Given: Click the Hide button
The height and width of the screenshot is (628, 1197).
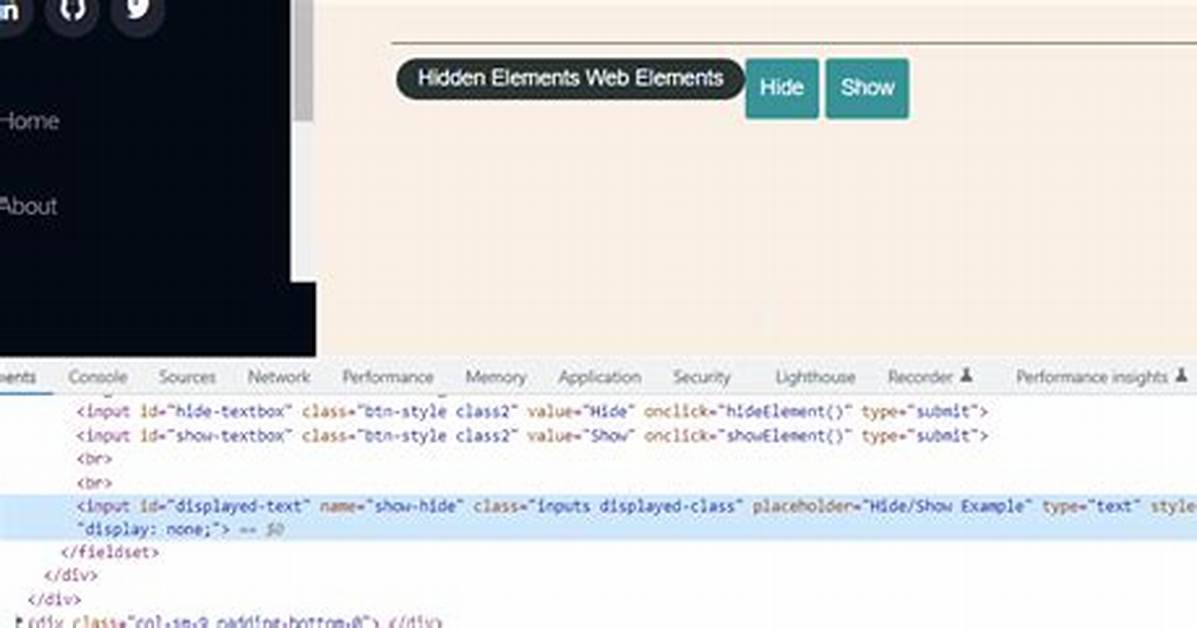Looking at the screenshot, I should point(782,89).
